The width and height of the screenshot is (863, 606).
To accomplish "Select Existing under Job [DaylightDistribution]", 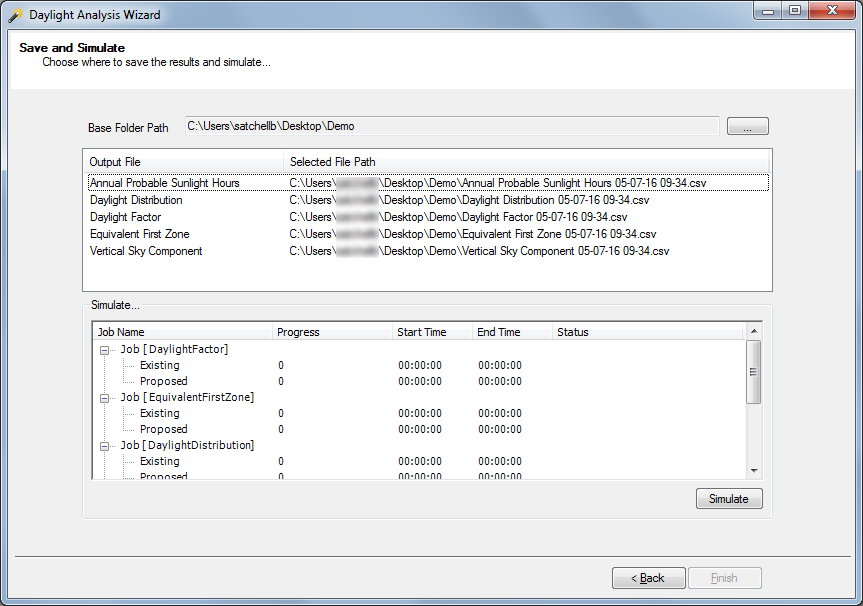I will tap(160, 461).
